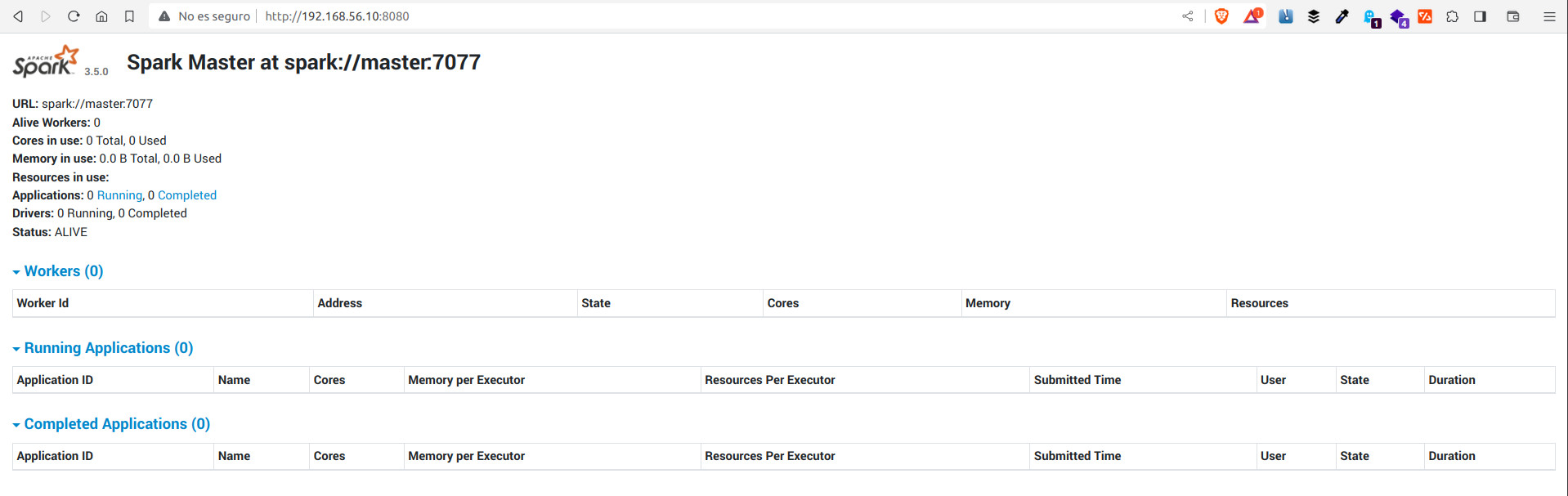Open the Buffer stacked-layers extension

pyautogui.click(x=1313, y=16)
